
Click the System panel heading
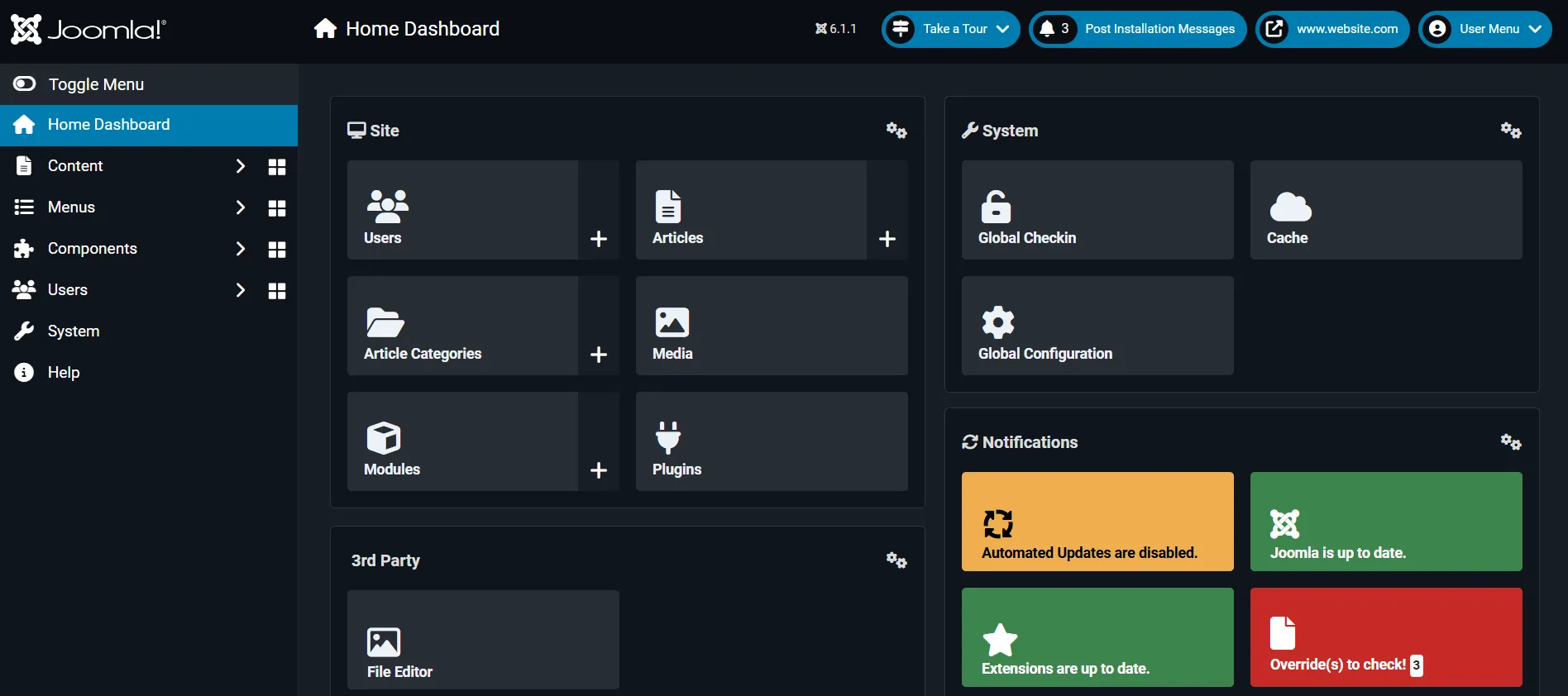pyautogui.click(x=1000, y=131)
